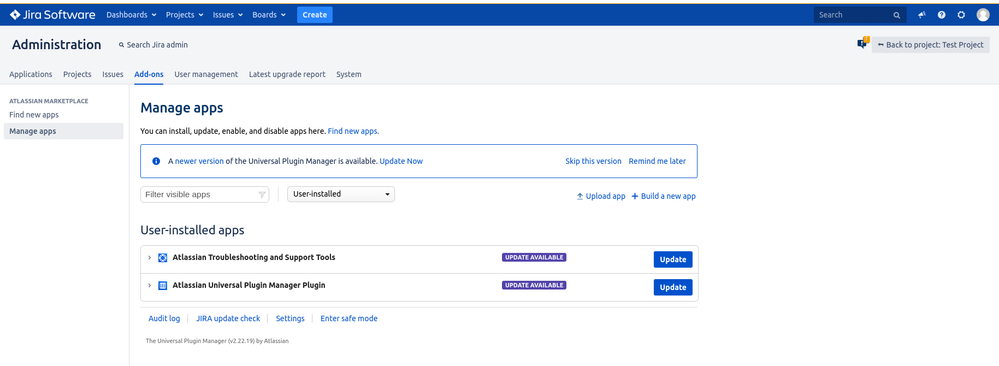999x366 pixels.
Task: Open the Dashboards dropdown menu
Action: tap(131, 15)
